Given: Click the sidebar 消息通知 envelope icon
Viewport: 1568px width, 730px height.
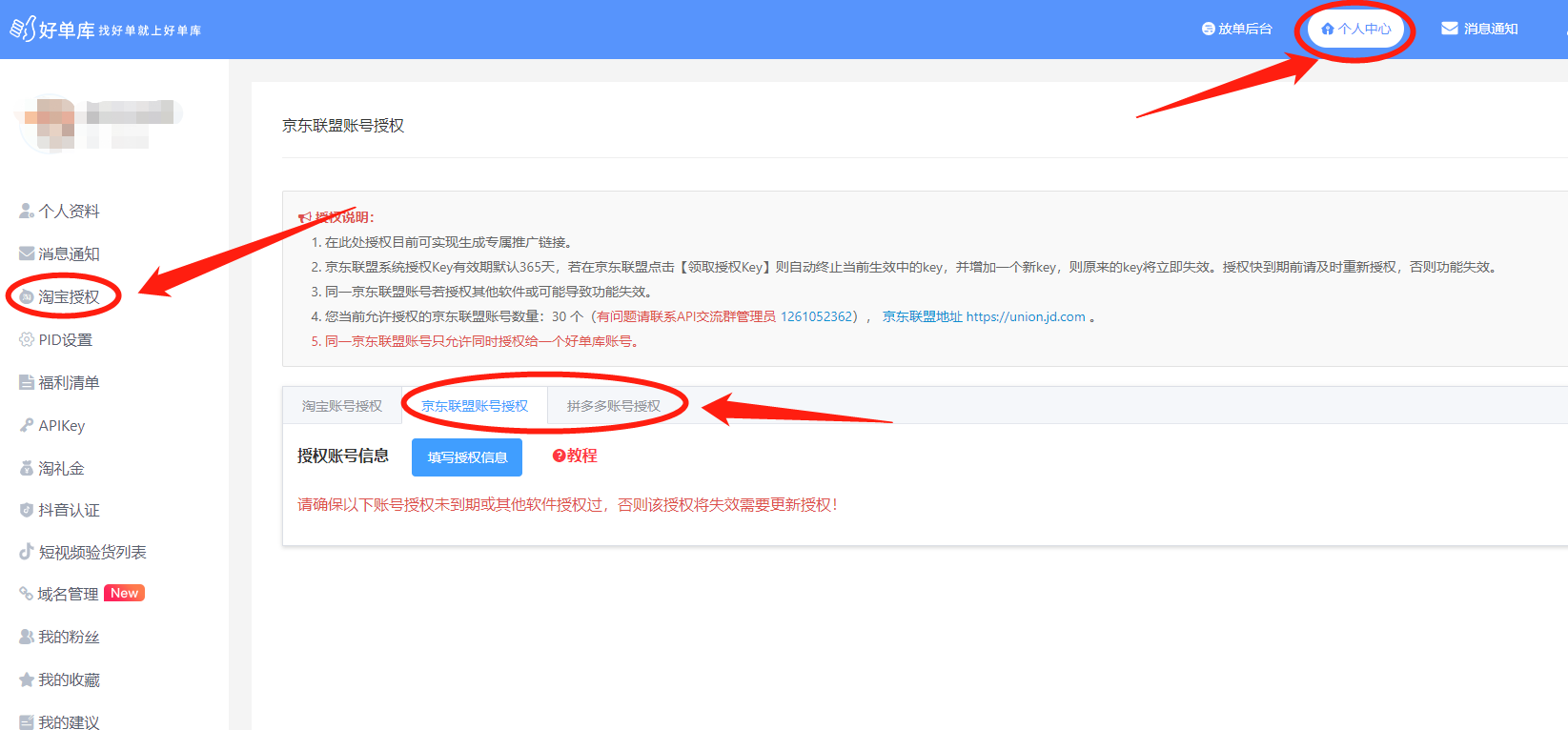Looking at the screenshot, I should [x=27, y=253].
